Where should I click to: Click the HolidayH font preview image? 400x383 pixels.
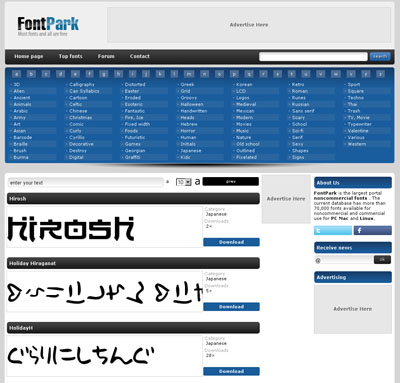pos(105,356)
